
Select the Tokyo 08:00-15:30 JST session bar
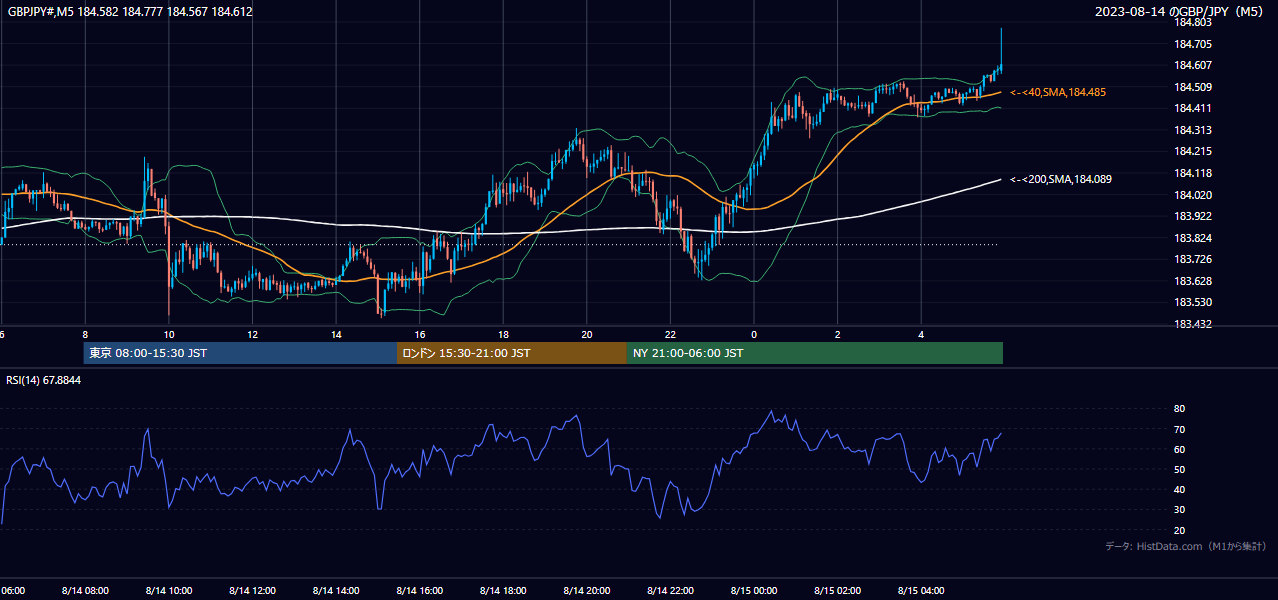click(240, 353)
